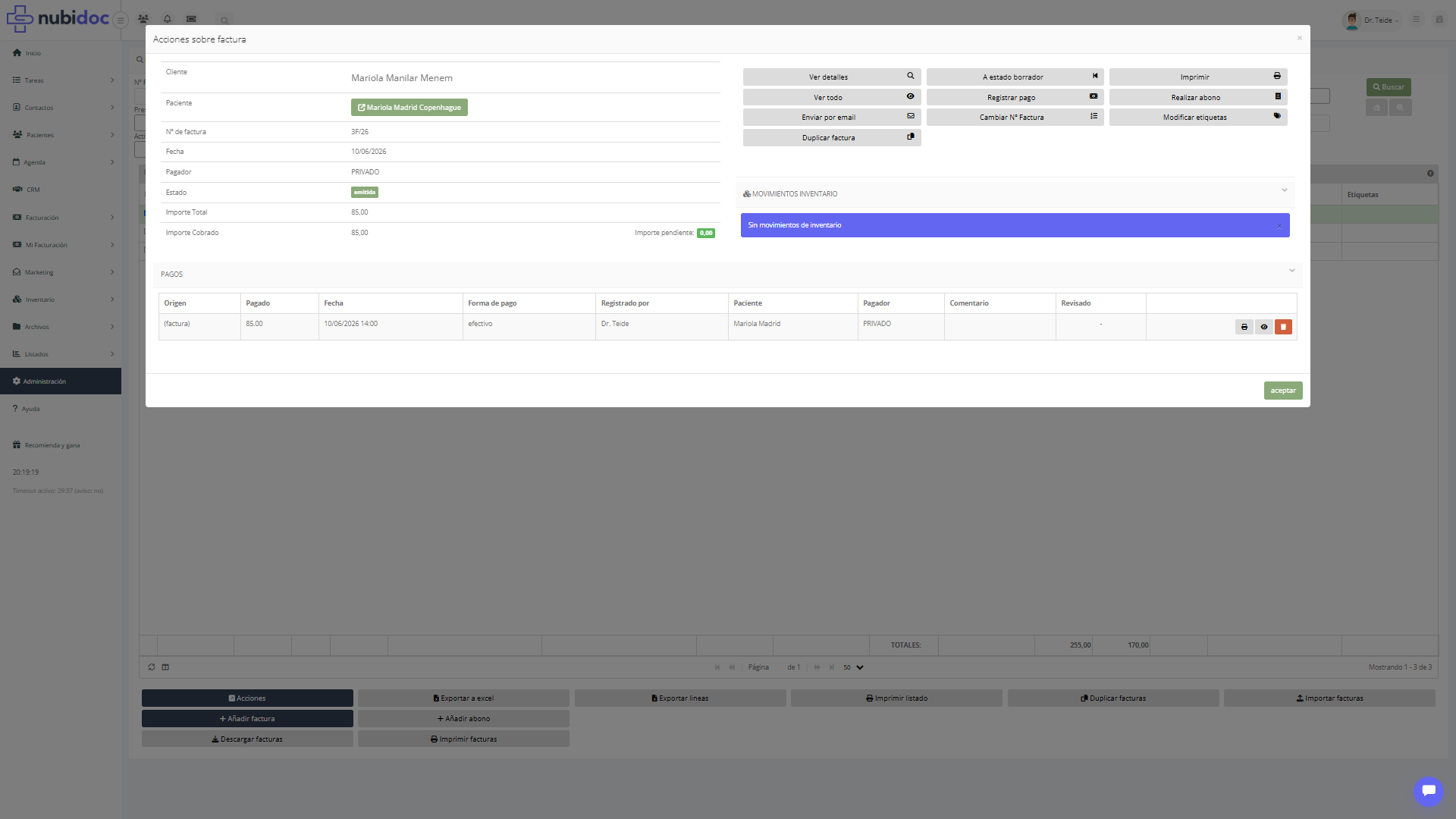Open Cambiar Nº Factura option

point(1015,118)
